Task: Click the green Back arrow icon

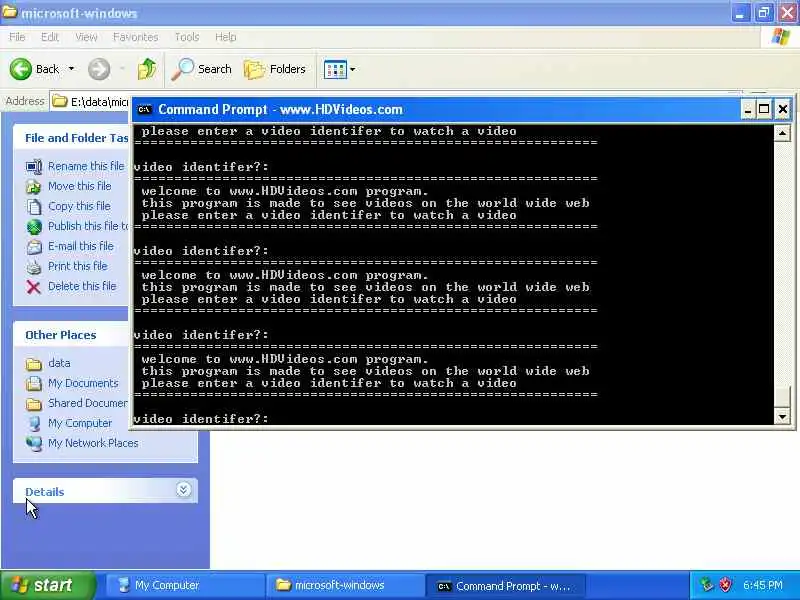Action: tap(21, 69)
